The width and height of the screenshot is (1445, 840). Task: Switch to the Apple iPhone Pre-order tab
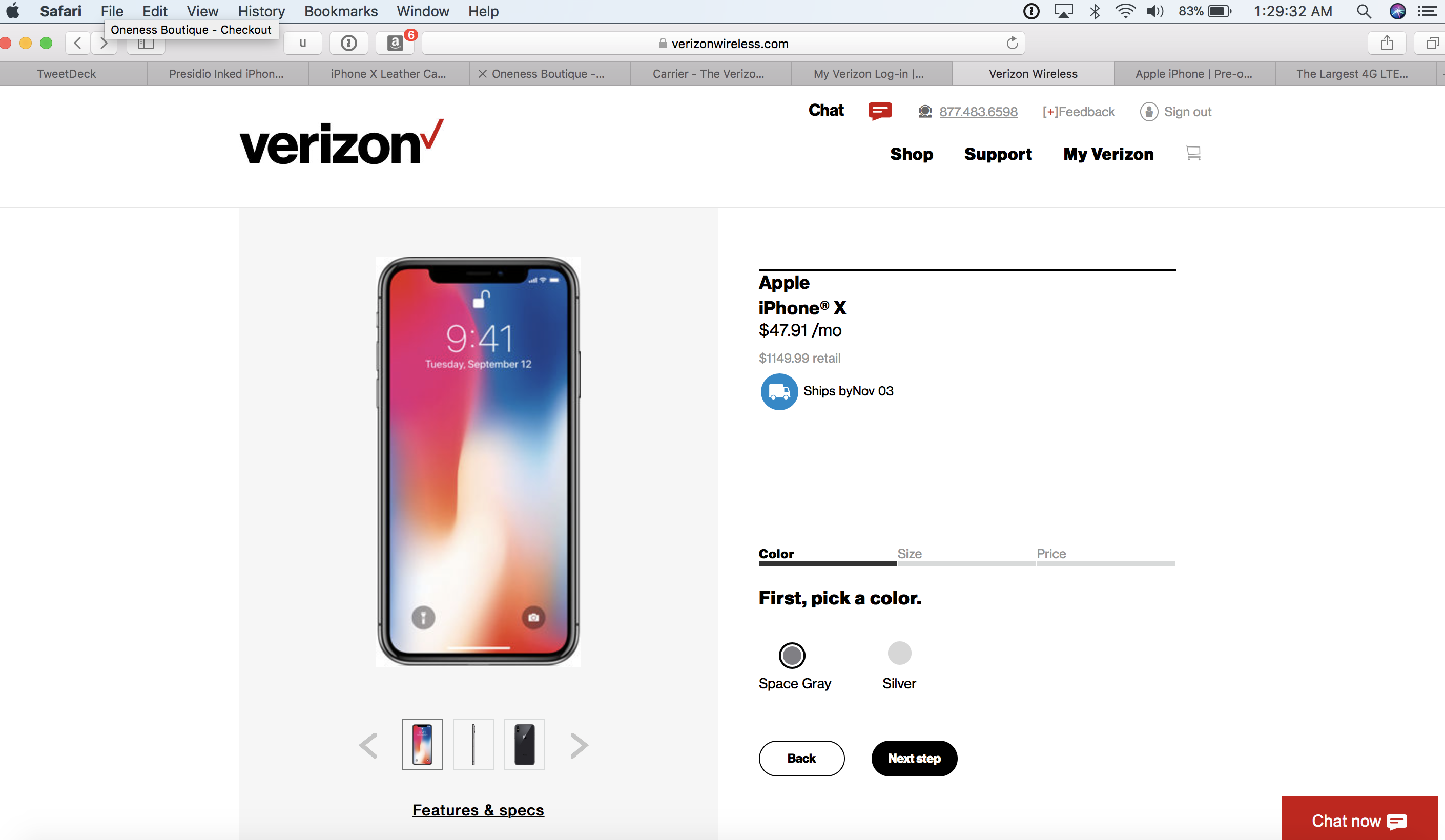(1194, 74)
